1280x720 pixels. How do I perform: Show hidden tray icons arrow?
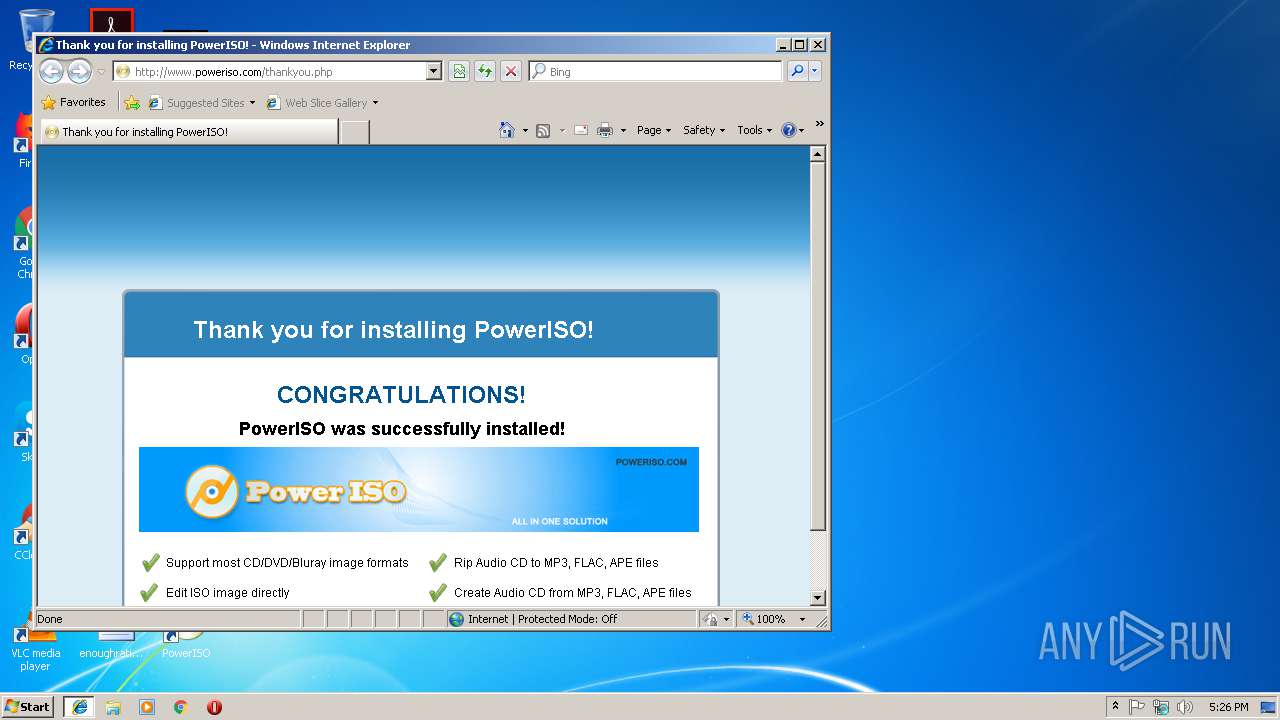tap(1115, 706)
